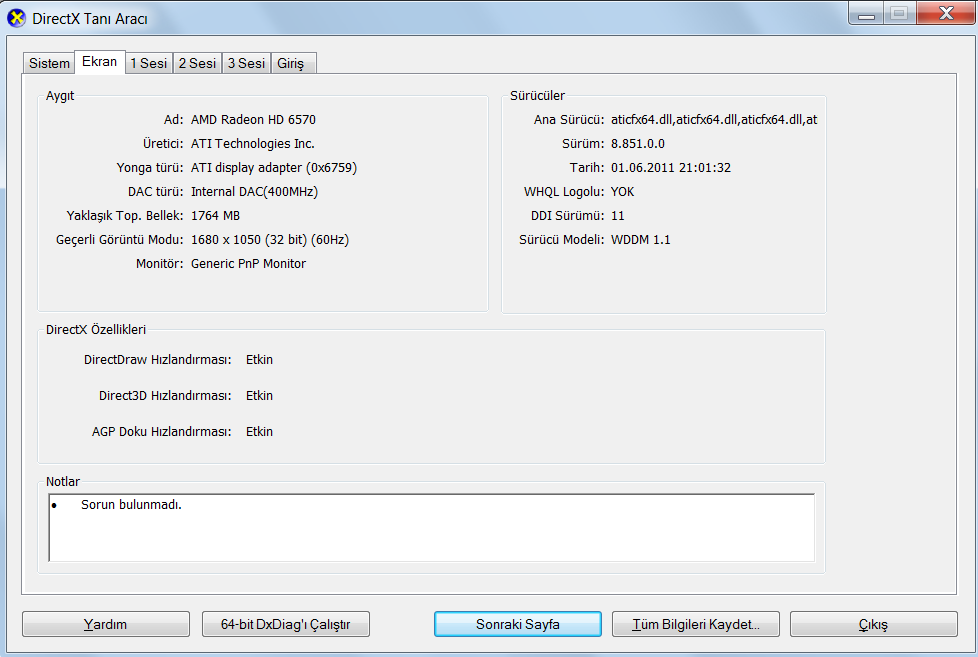Viewport: 978px width, 657px height.
Task: Click the Çıkış button
Action: coord(873,624)
